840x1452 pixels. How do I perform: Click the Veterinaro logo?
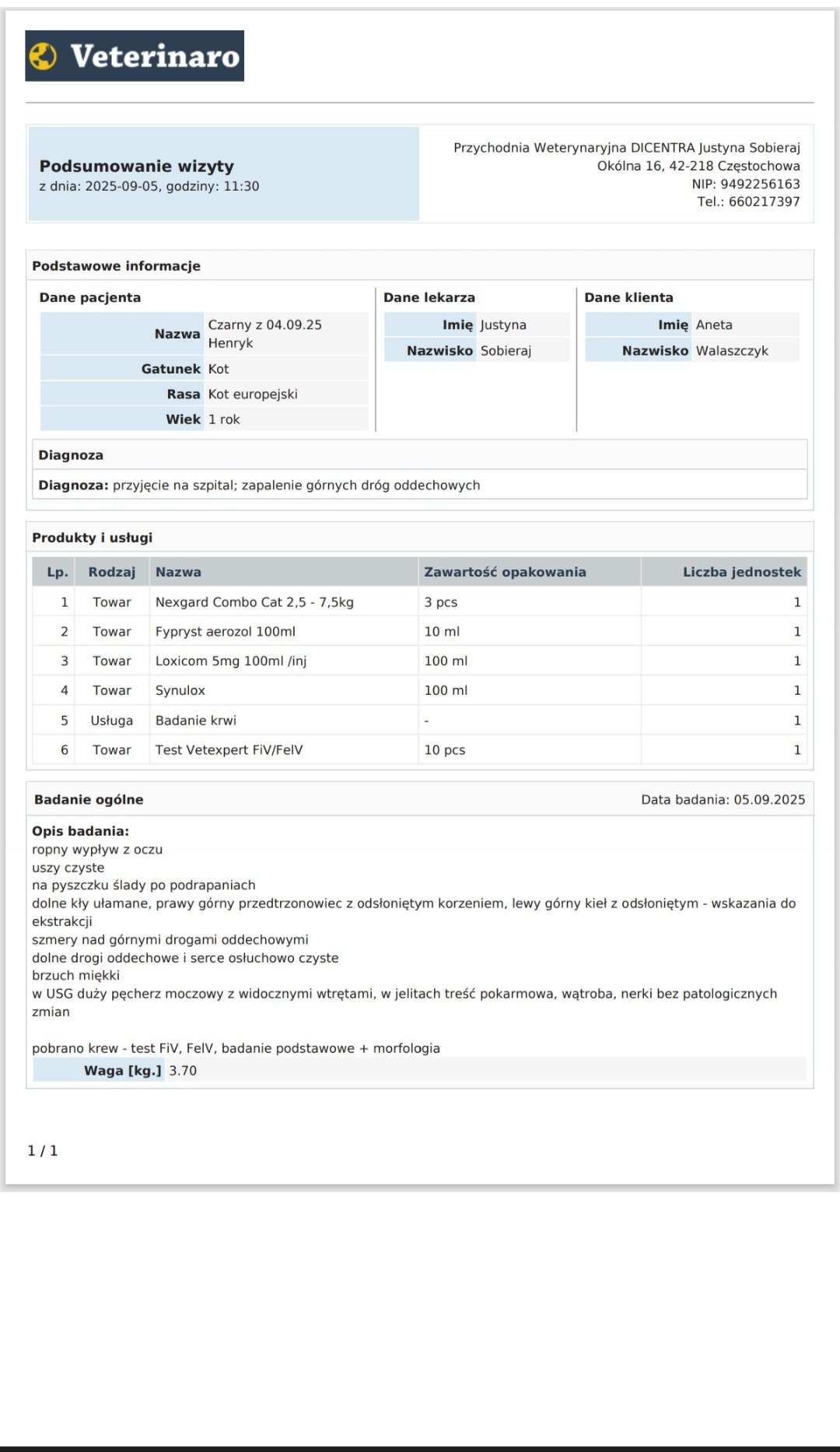tap(135, 56)
